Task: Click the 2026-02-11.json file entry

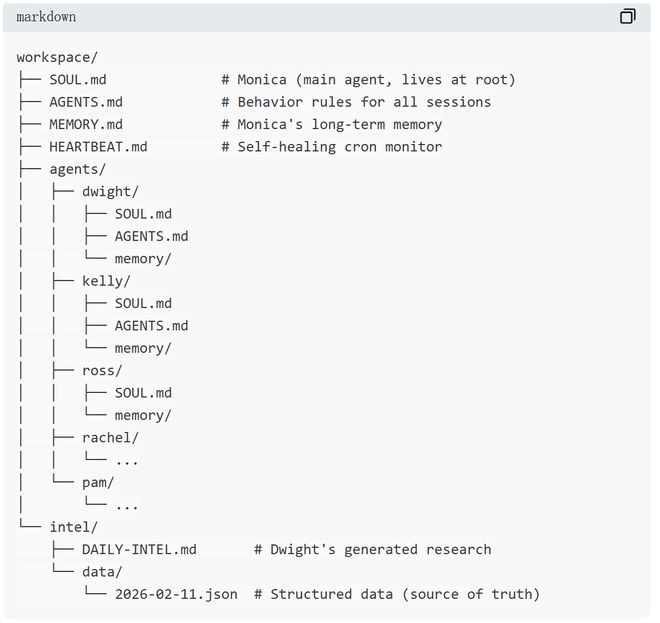Action: (x=176, y=594)
